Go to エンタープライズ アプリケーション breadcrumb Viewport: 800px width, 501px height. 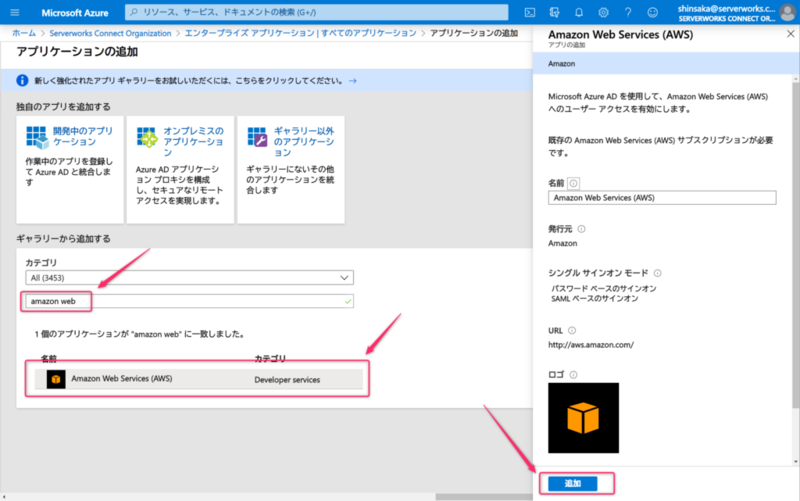click(x=301, y=33)
